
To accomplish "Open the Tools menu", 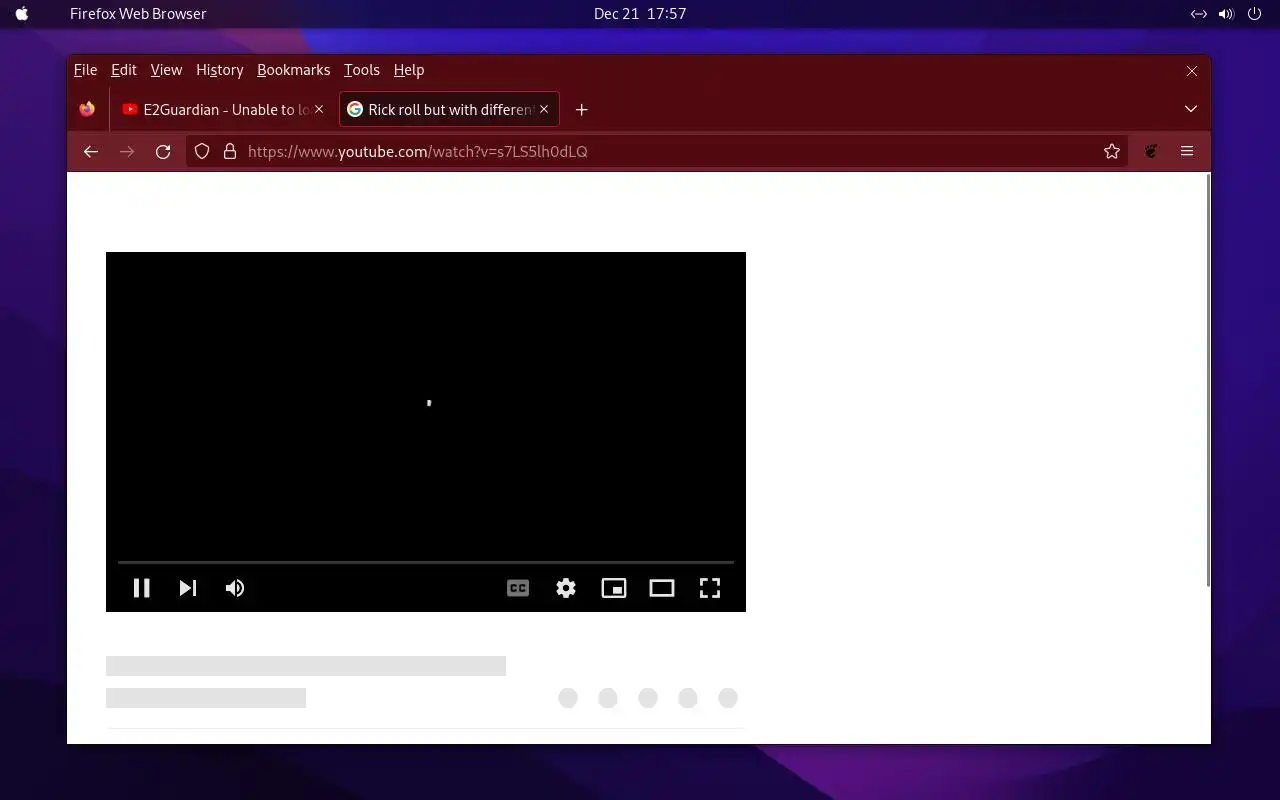I will (362, 70).
